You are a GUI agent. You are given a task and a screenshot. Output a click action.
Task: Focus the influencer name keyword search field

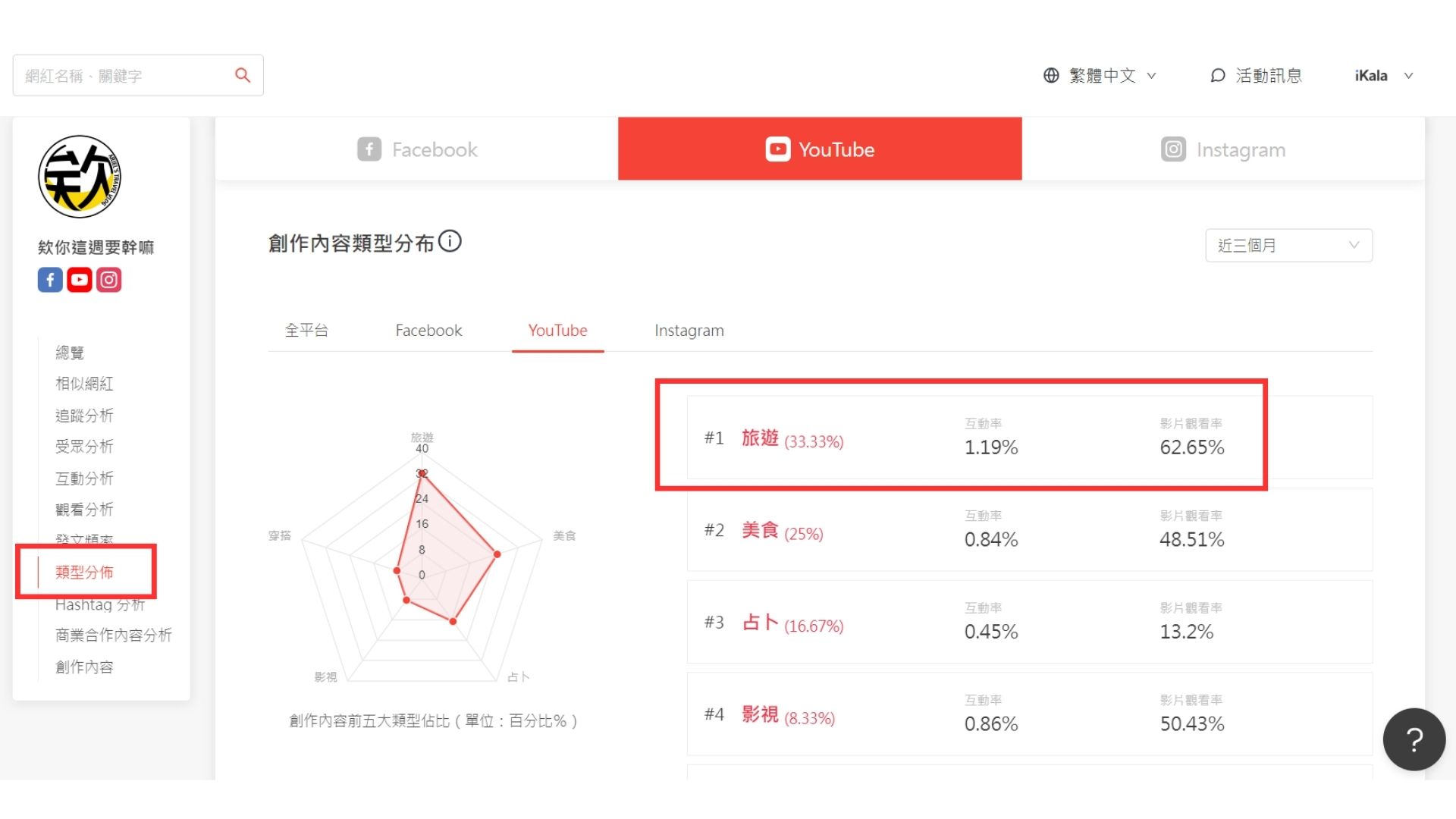[138, 75]
